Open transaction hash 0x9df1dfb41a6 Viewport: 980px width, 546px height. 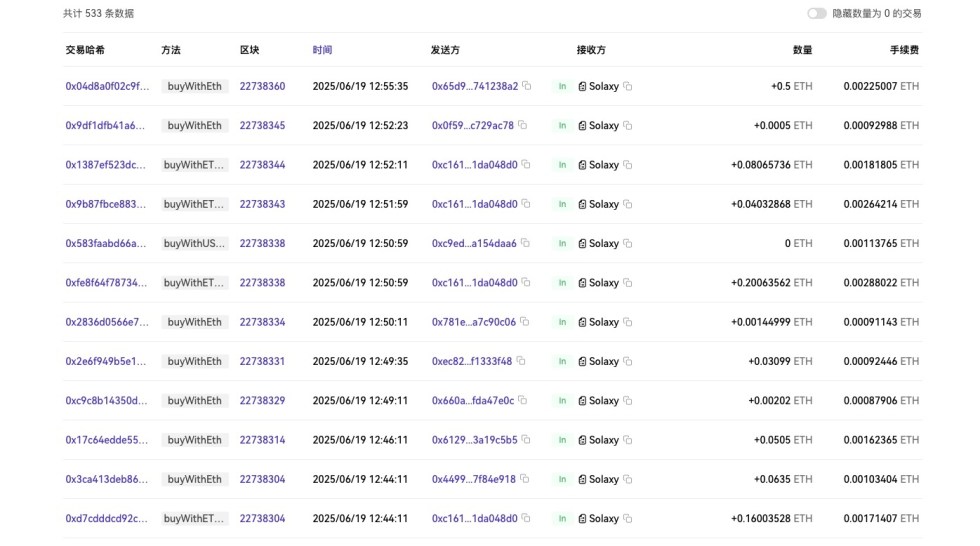(105, 126)
